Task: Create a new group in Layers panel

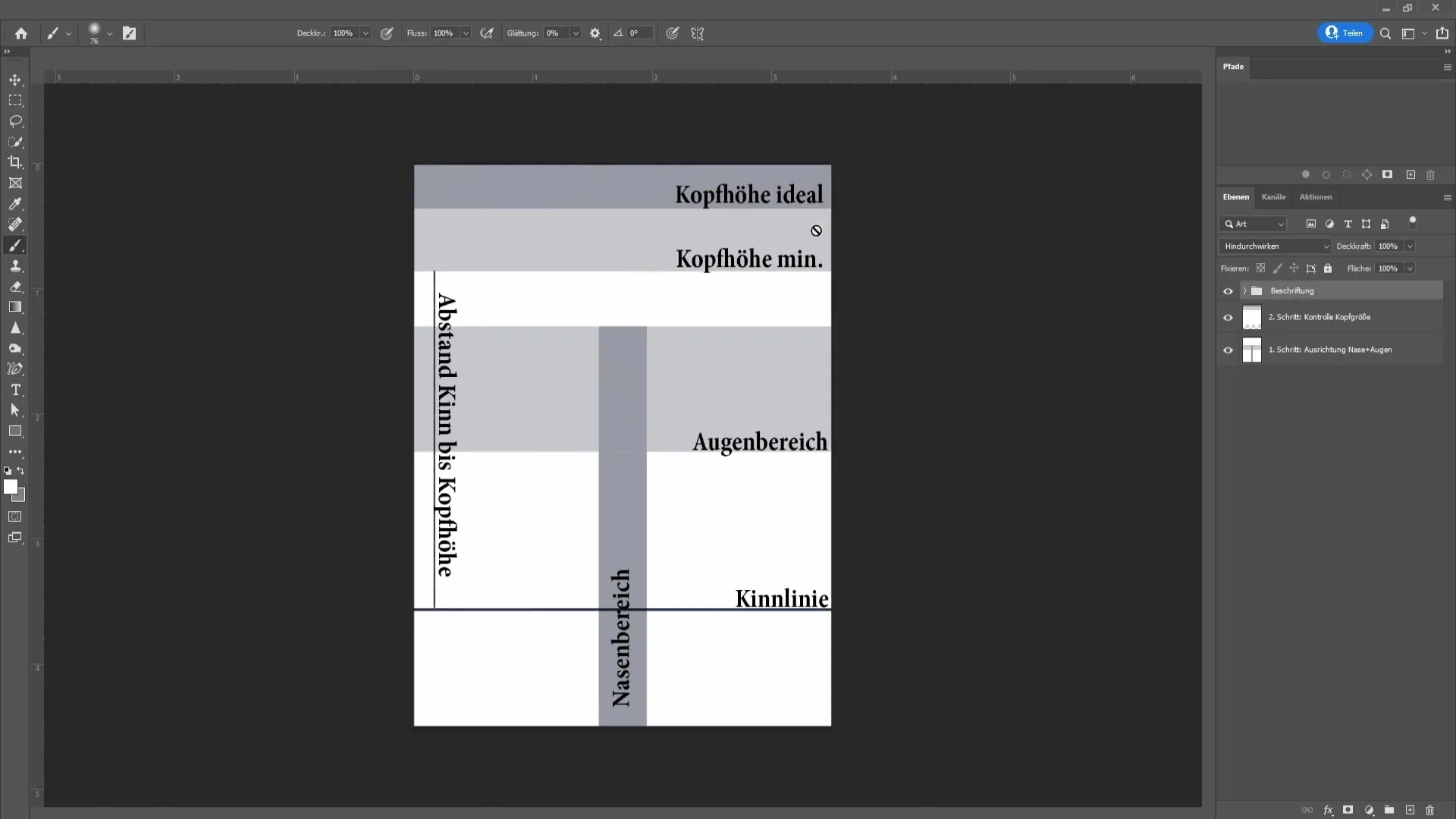Action: tap(1389, 810)
